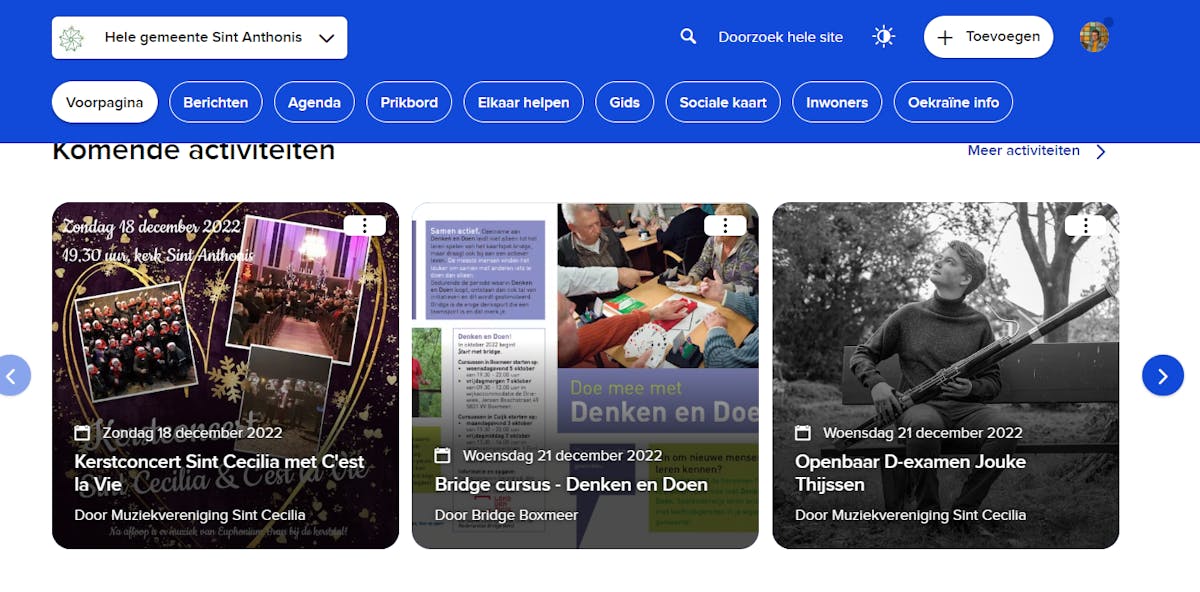Viewport: 1200px width, 592px height.
Task: Click the next carousel arrow
Action: click(x=1162, y=376)
